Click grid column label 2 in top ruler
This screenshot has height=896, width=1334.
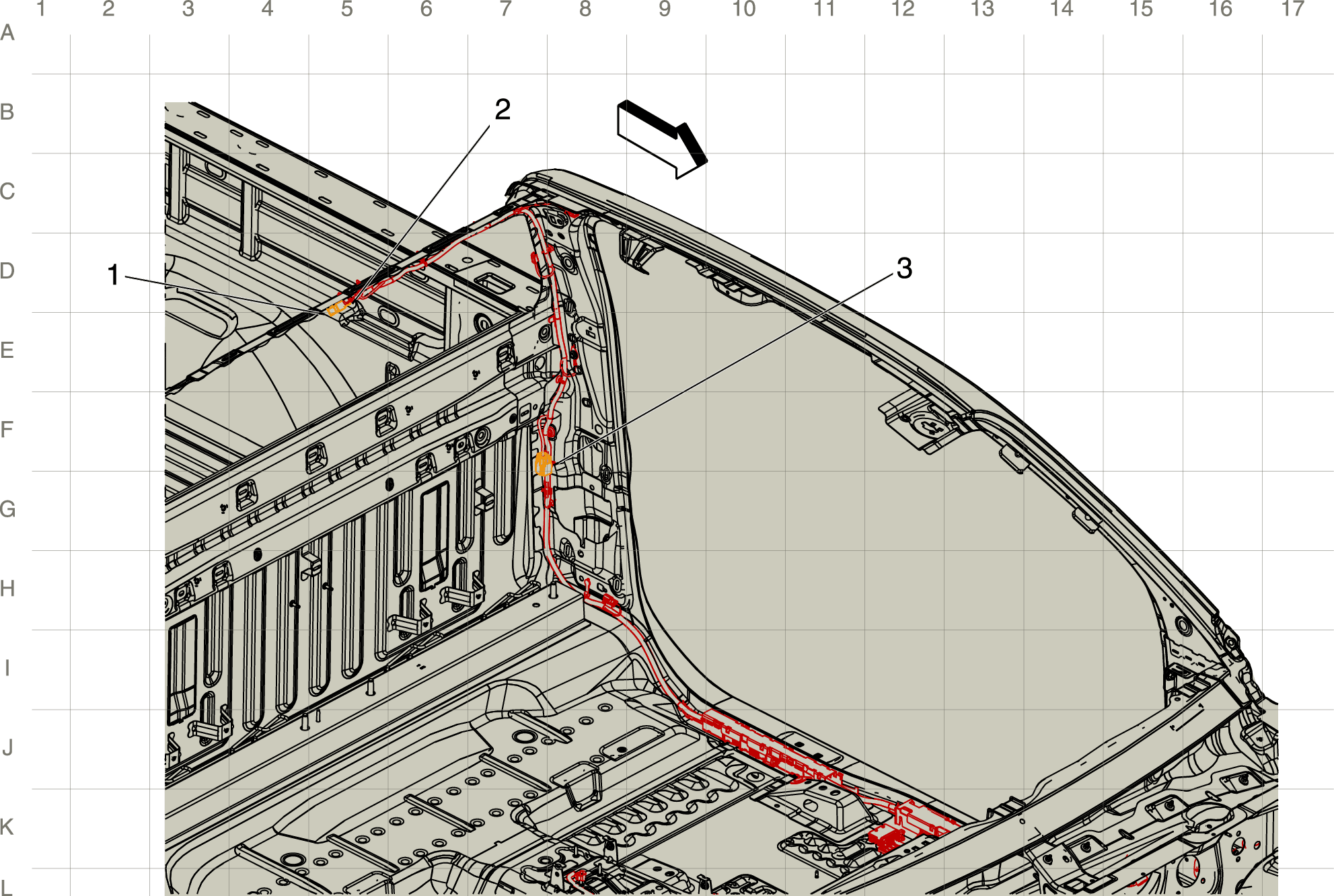[108, 9]
